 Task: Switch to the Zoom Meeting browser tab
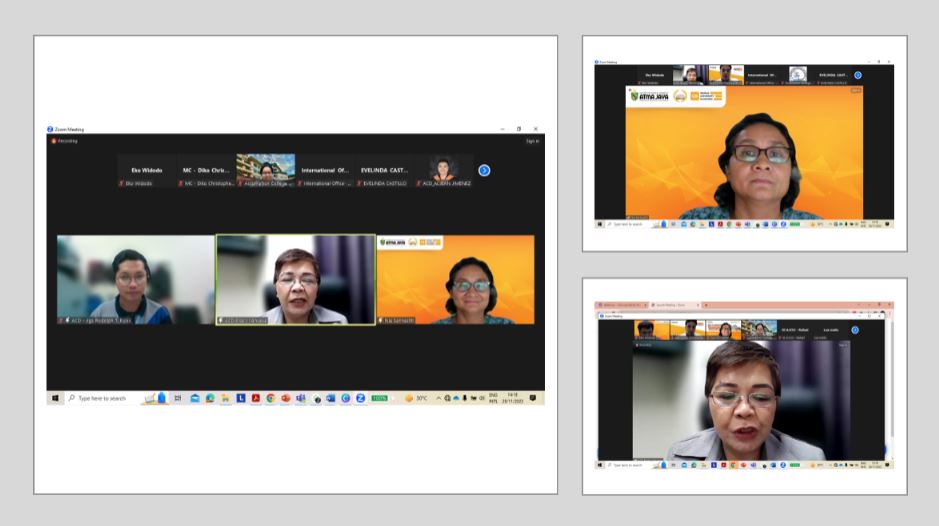point(674,305)
